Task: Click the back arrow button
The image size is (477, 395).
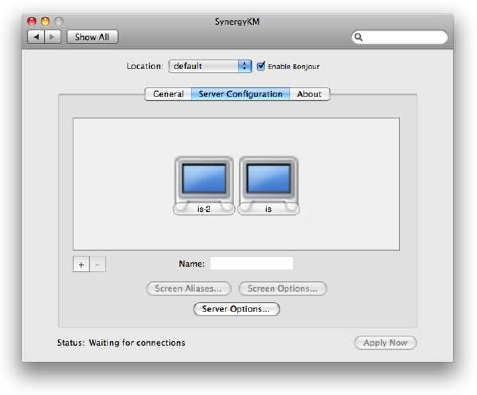Action: pyautogui.click(x=36, y=37)
